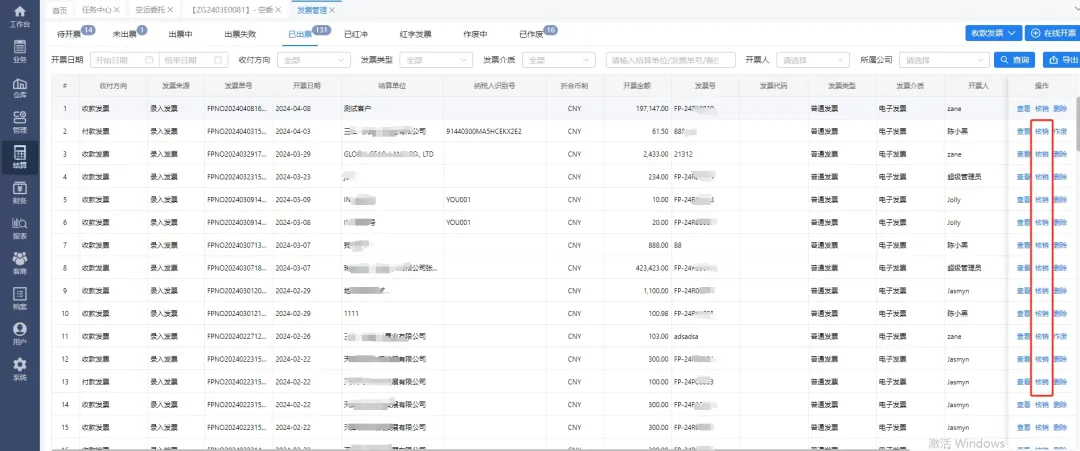Open the 用户 user sidebar module

point(20,334)
